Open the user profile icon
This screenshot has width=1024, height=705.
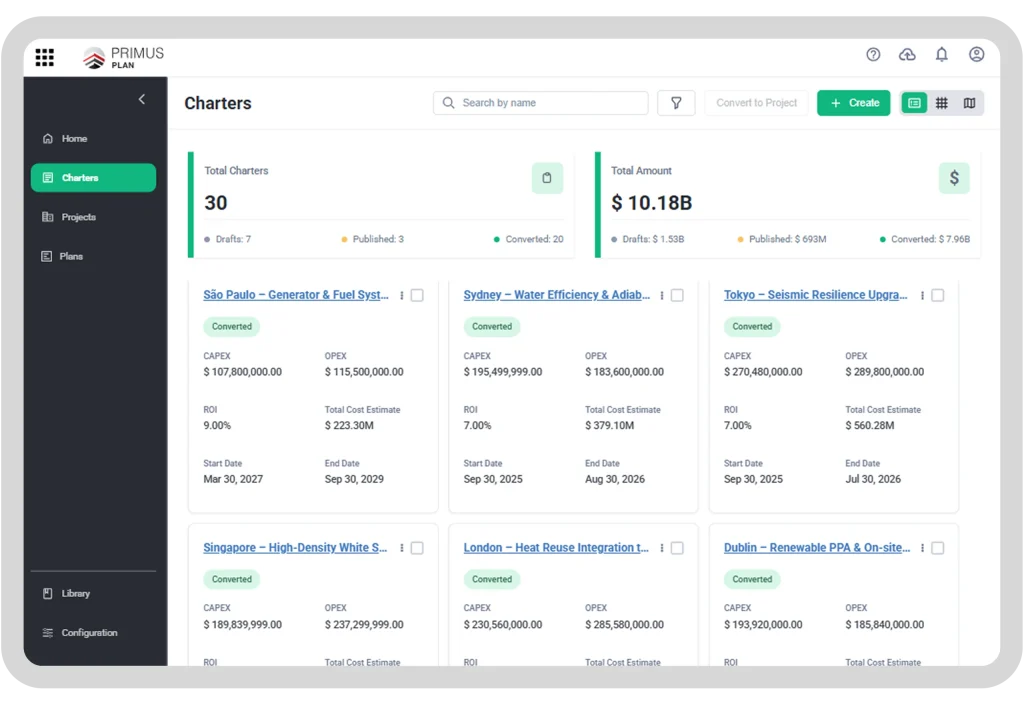tap(976, 55)
